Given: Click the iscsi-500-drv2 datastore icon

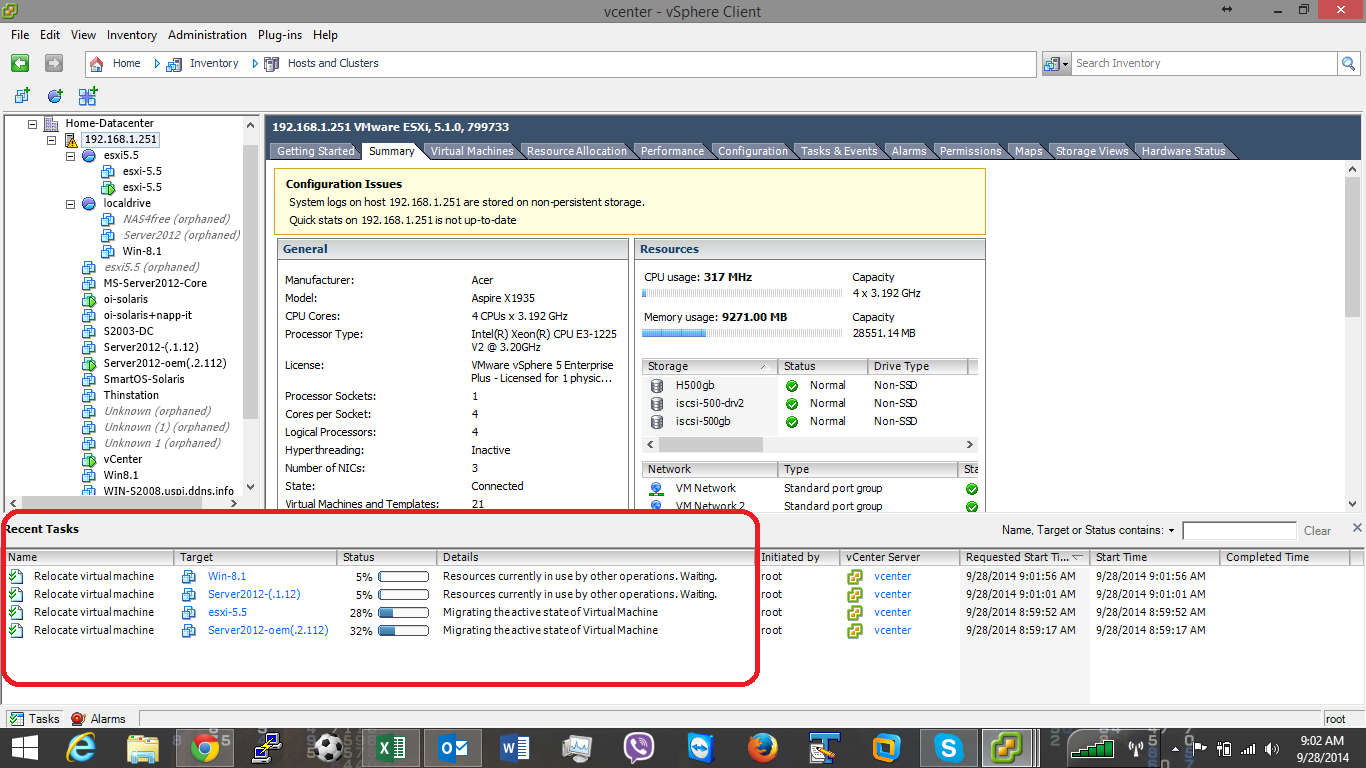Looking at the screenshot, I should [x=657, y=403].
